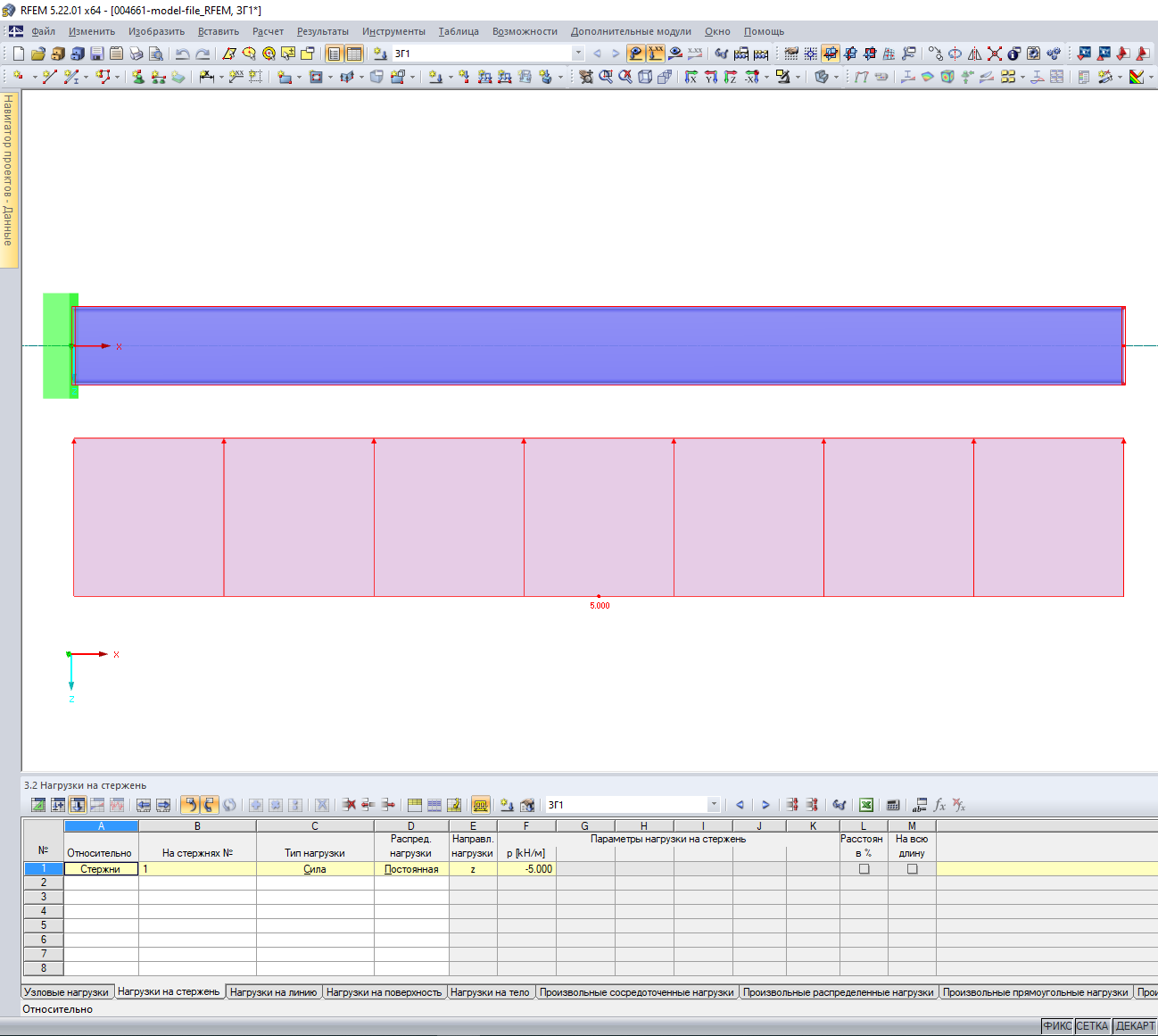Expand the new node tool dropdown arrow
The height and width of the screenshot is (1036, 1158).
(x=35, y=77)
